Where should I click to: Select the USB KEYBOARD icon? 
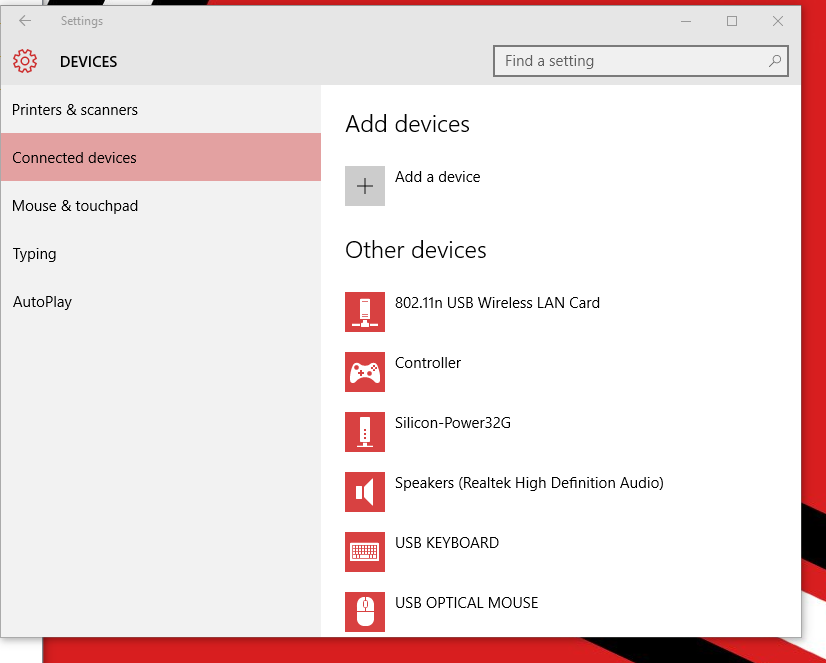[x=365, y=552]
